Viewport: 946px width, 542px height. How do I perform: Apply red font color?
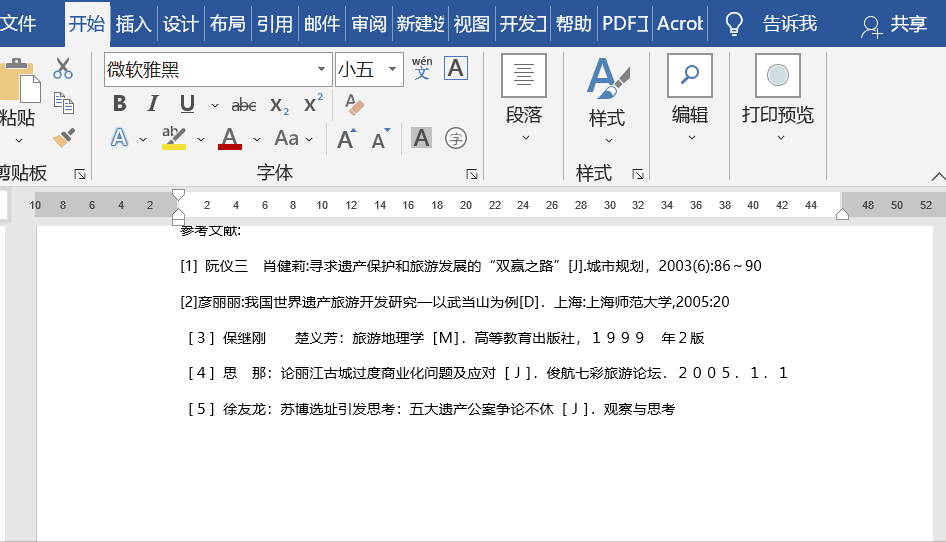[x=230, y=138]
